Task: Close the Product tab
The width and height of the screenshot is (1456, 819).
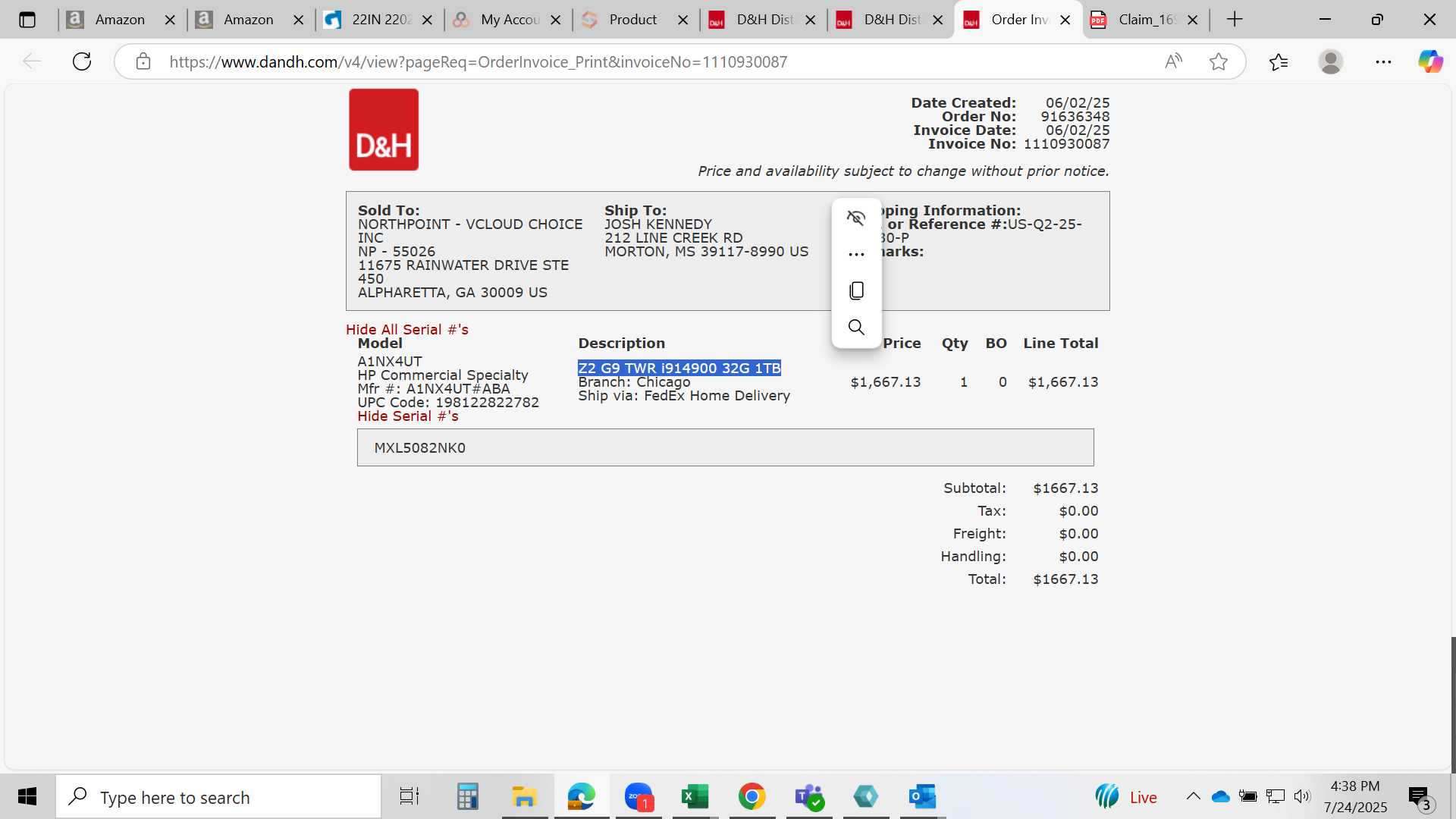Action: pos(683,20)
